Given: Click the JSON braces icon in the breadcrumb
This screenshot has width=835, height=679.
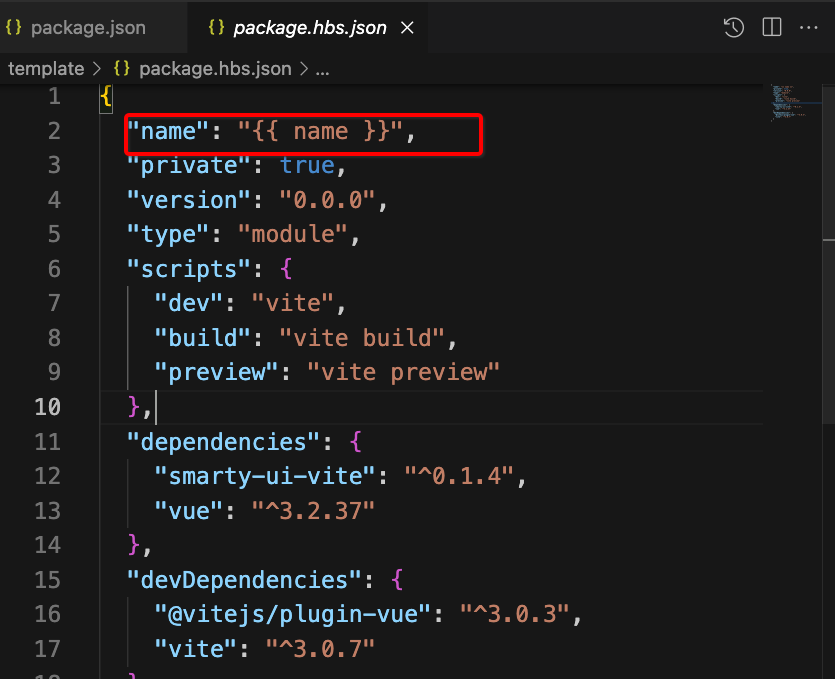Looking at the screenshot, I should (122, 69).
